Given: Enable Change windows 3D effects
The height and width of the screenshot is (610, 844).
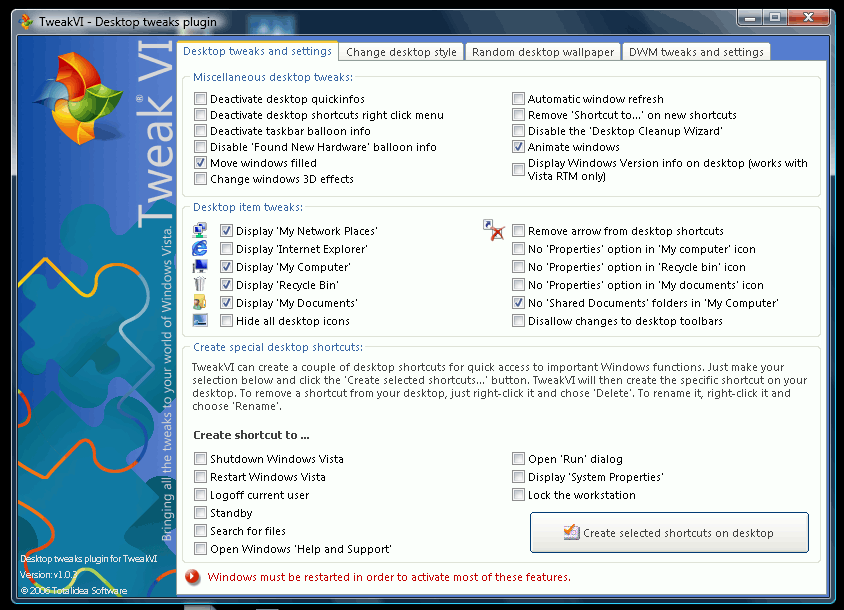Looking at the screenshot, I should pyautogui.click(x=200, y=179).
